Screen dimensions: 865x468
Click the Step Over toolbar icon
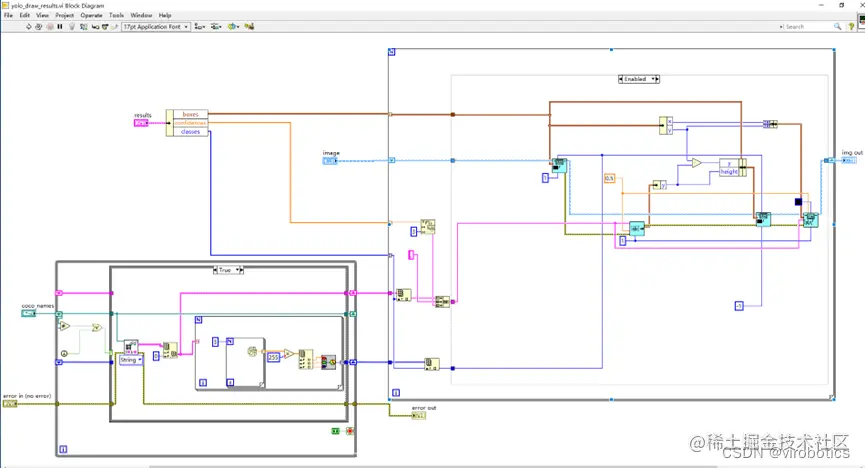coord(104,26)
